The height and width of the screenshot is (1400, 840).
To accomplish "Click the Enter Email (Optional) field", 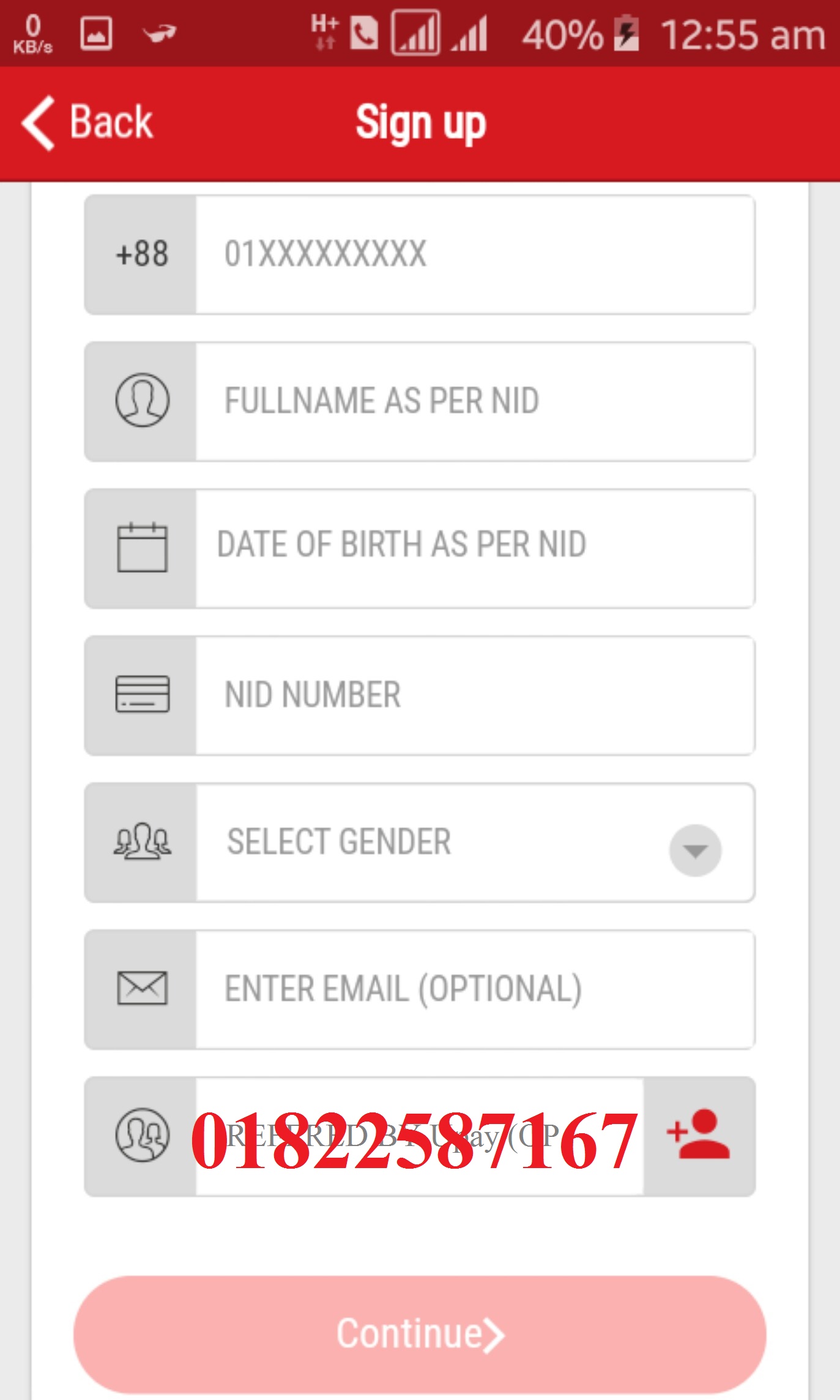I will 474,988.
